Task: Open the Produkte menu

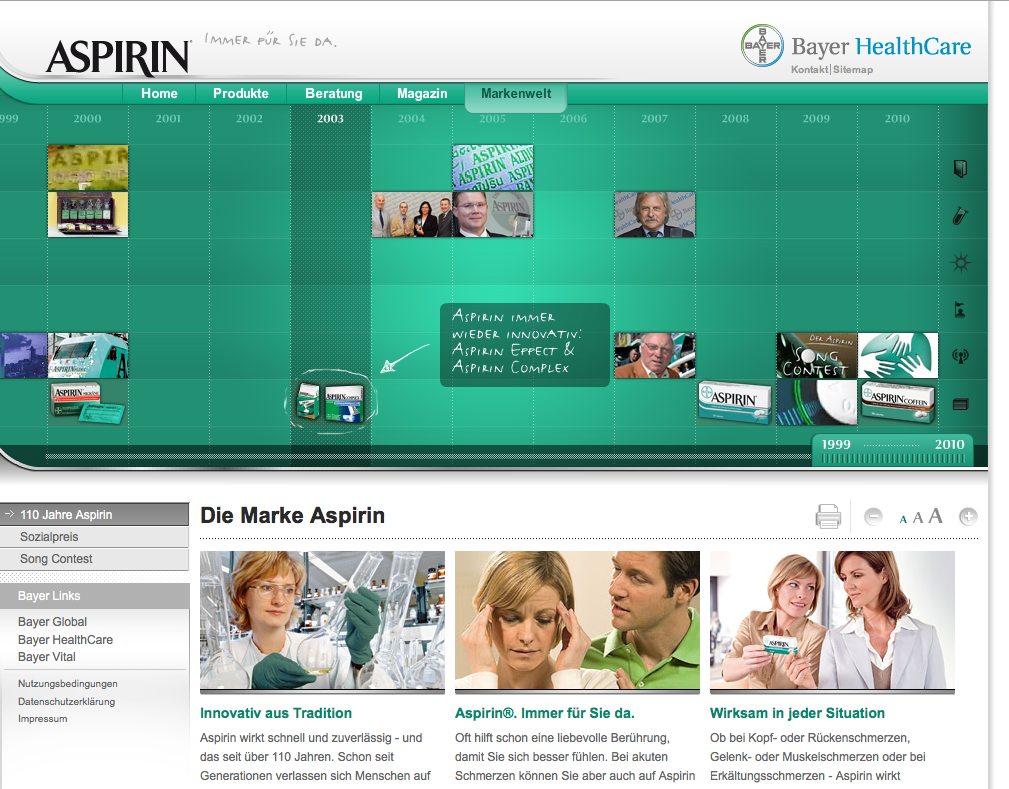Action: tap(241, 93)
